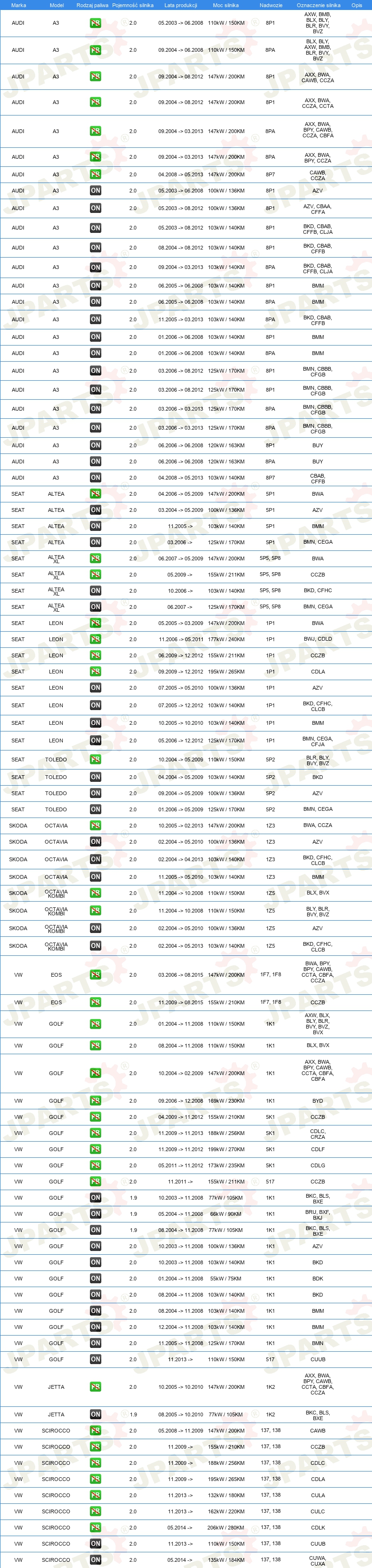Click diesel ON icon in SCIROCCO CUWA, CUXA row
The height and width of the screenshot is (1568, 372).
(96, 1560)
